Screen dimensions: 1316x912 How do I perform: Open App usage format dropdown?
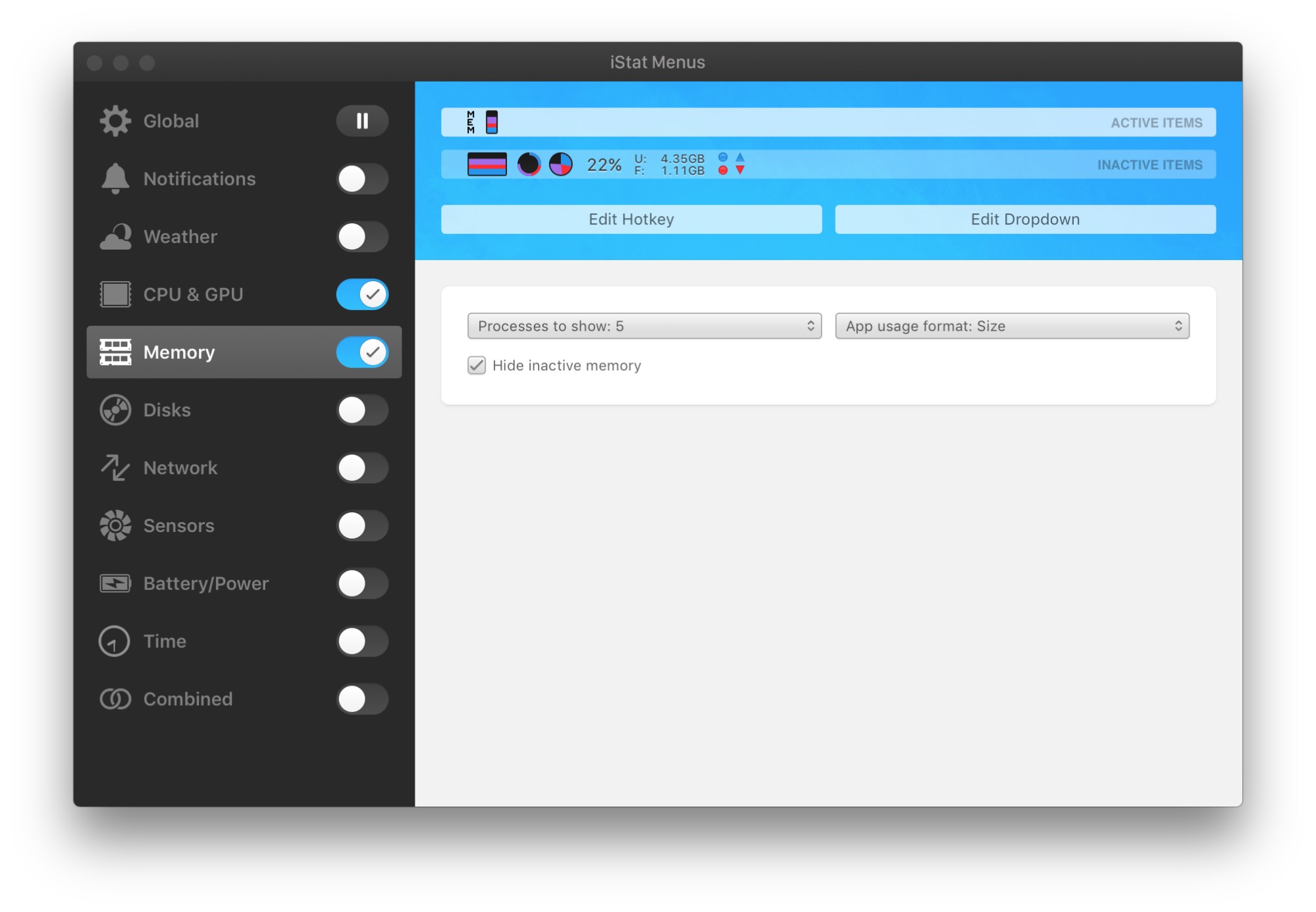click(1012, 326)
